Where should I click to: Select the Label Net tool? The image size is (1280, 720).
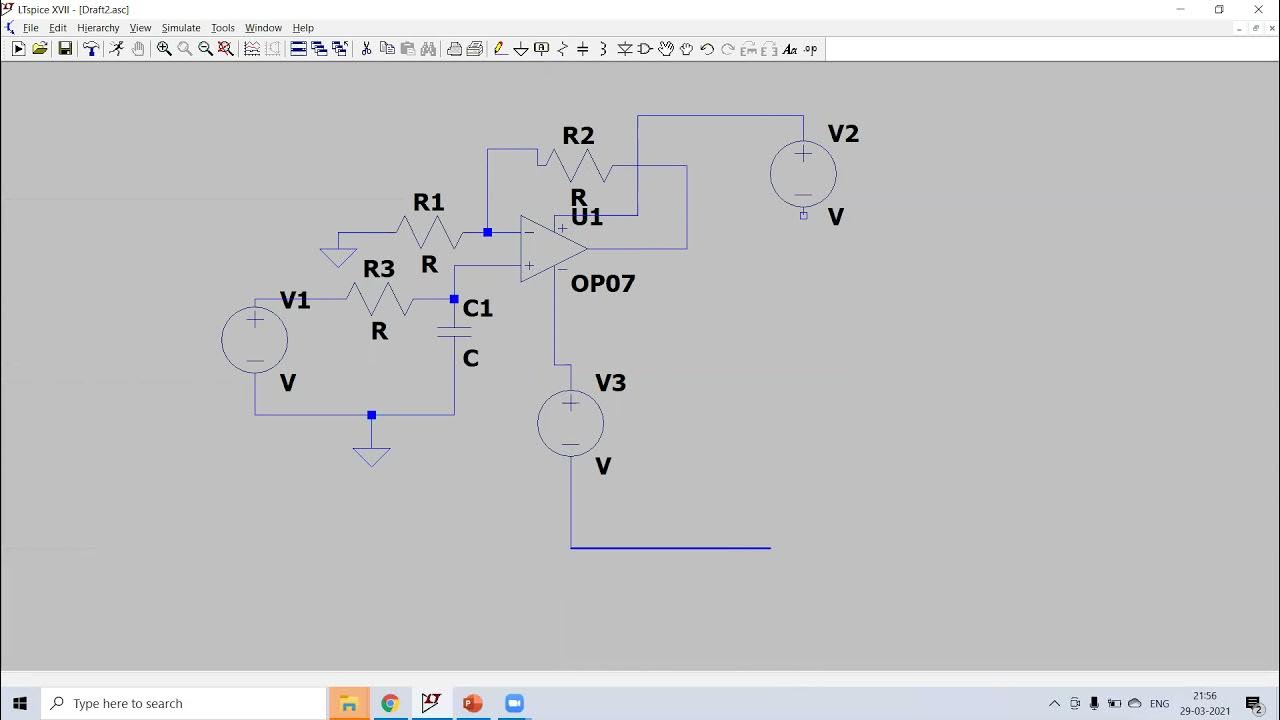point(541,49)
